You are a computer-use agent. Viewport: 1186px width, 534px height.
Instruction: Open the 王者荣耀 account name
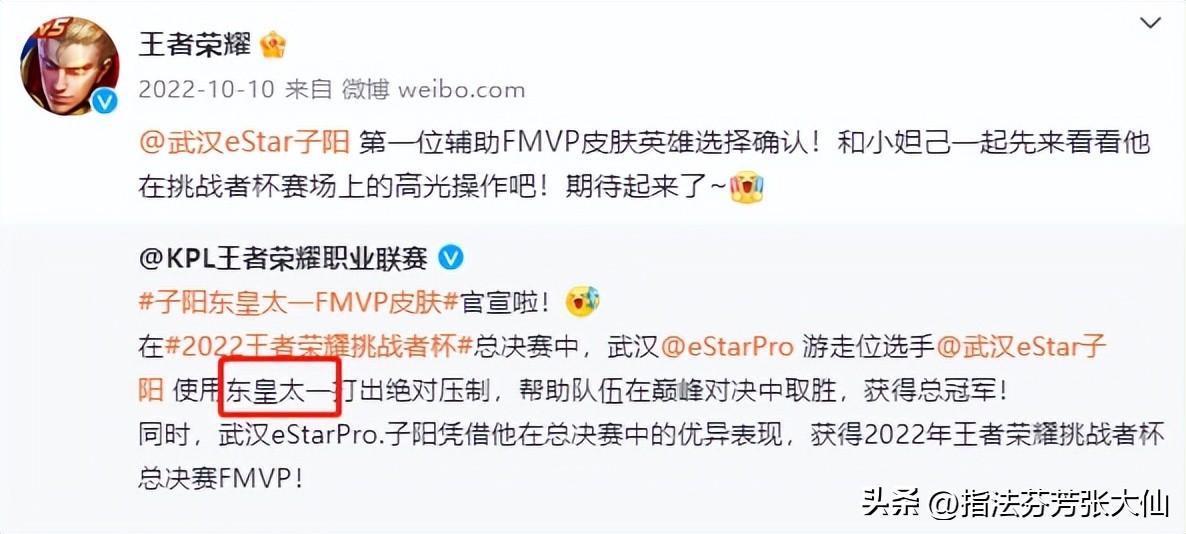tap(194, 45)
